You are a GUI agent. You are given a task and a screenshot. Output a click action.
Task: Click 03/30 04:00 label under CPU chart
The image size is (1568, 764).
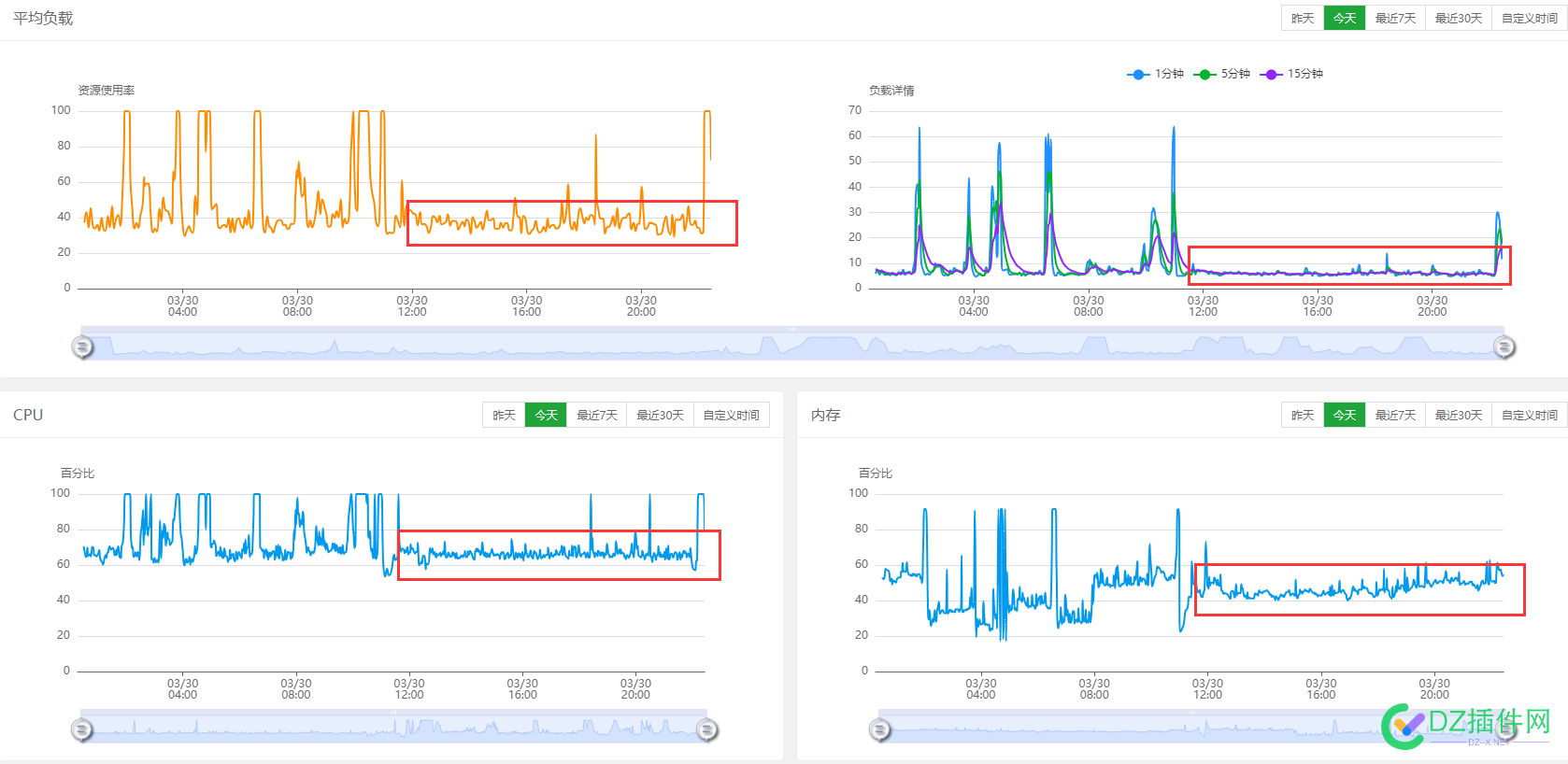183,689
